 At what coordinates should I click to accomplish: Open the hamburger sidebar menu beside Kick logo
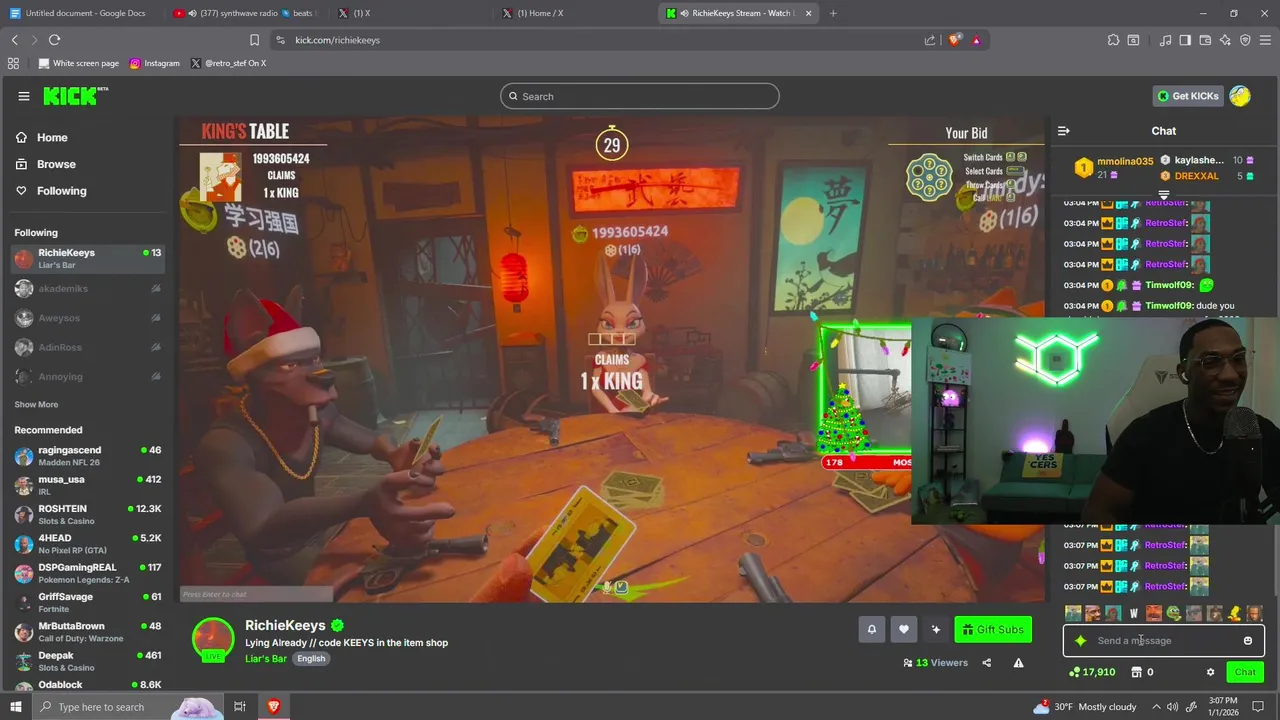point(23,96)
